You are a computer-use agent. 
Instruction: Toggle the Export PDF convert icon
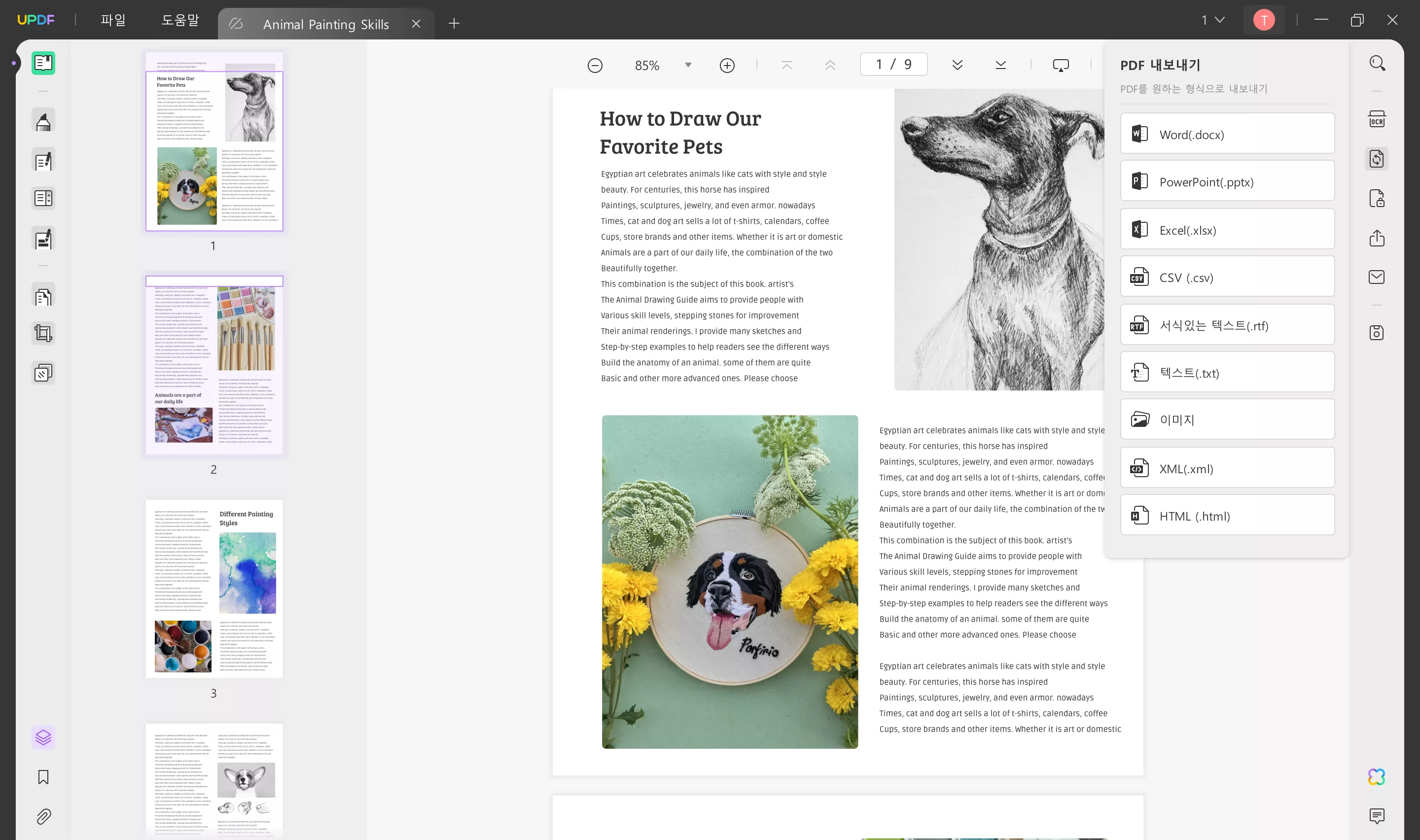click(x=1377, y=159)
